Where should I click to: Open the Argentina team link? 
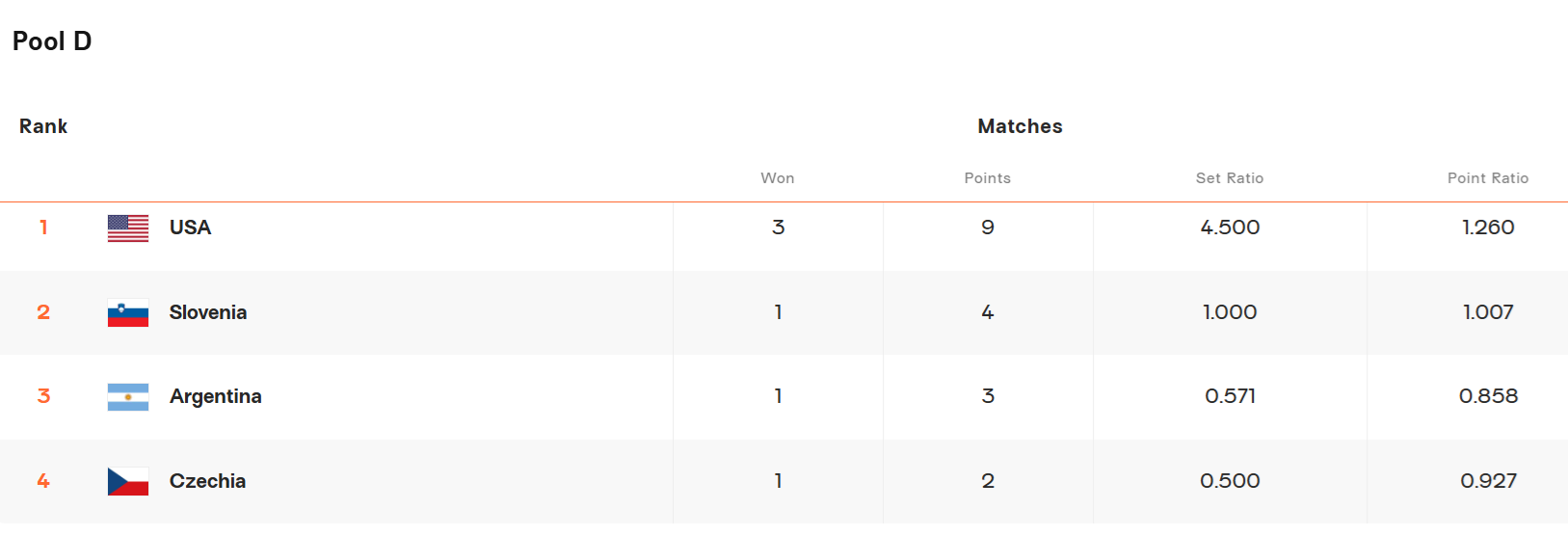click(x=216, y=396)
